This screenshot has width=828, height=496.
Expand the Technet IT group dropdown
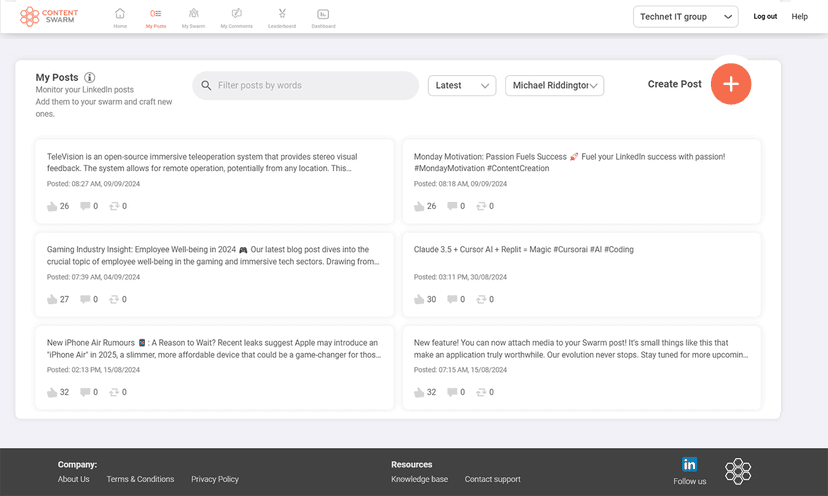tap(685, 16)
